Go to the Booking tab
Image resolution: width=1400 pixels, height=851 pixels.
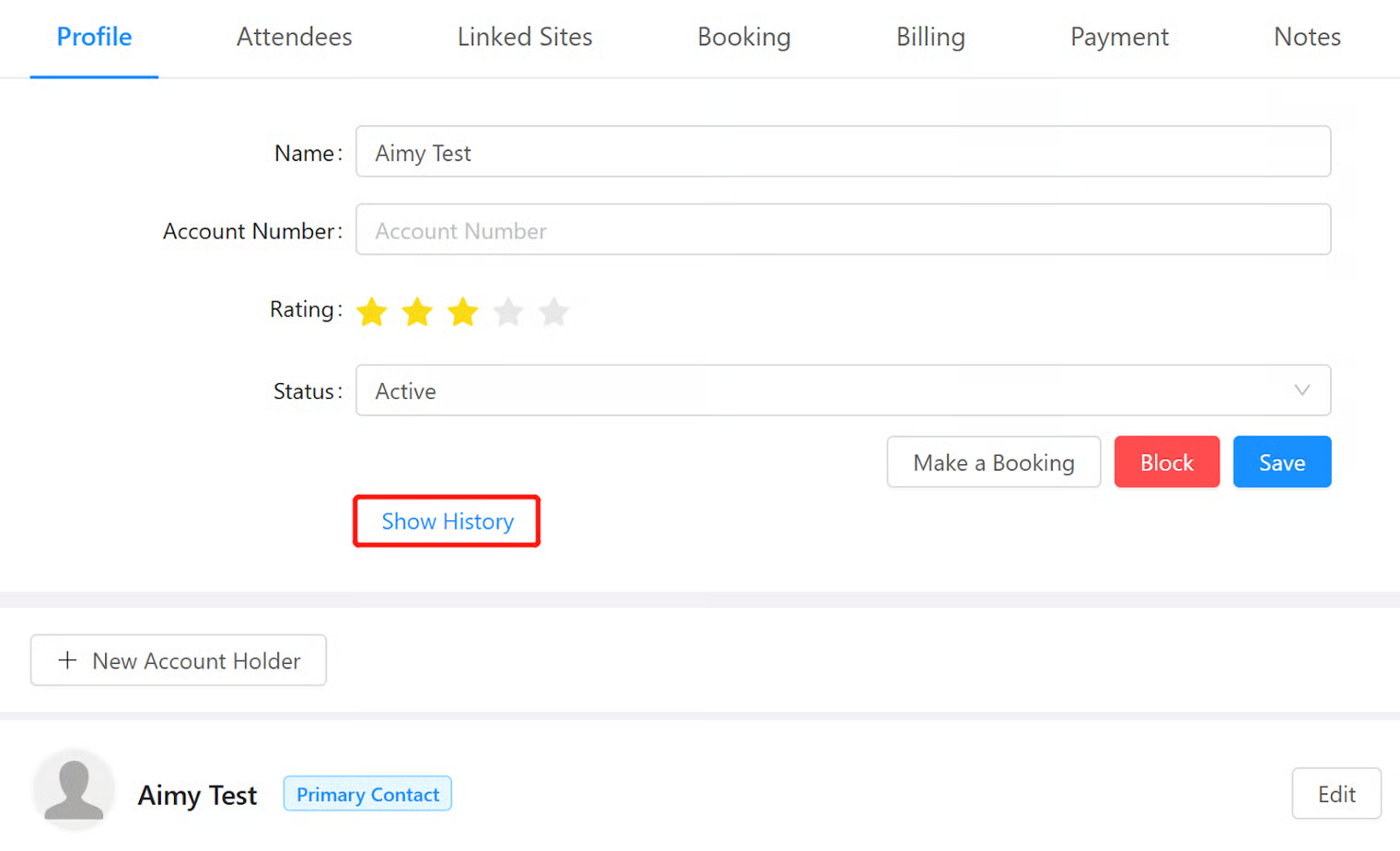(x=743, y=37)
